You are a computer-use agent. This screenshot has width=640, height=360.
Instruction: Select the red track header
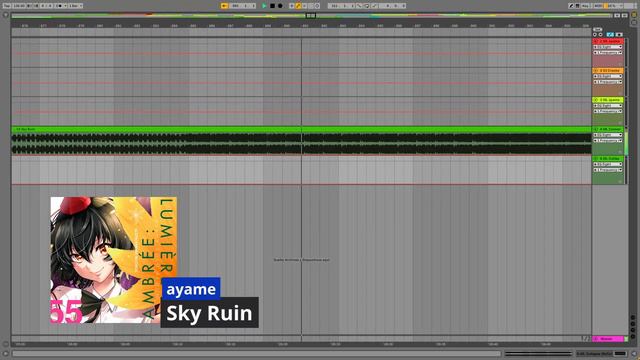point(608,41)
